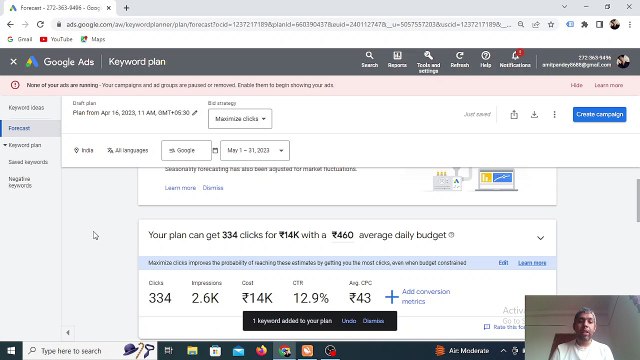This screenshot has height=360, width=640.
Task: Click the share plan icon
Action: click(514, 115)
